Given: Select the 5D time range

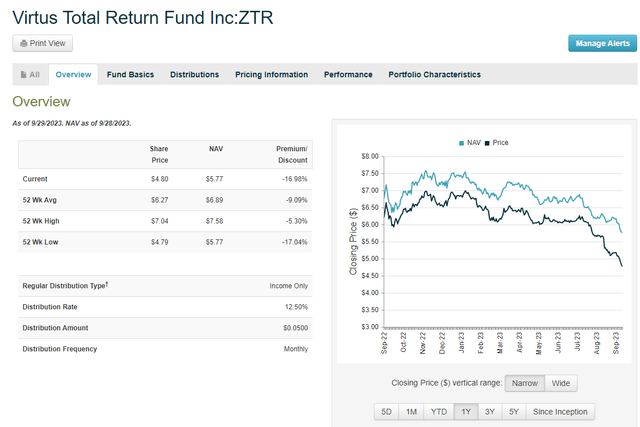Looking at the screenshot, I should click(386, 411).
